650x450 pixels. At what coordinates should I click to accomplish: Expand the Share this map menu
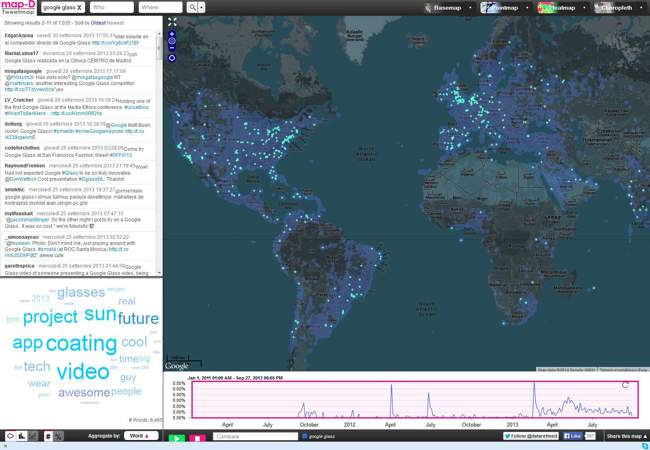tap(626, 436)
